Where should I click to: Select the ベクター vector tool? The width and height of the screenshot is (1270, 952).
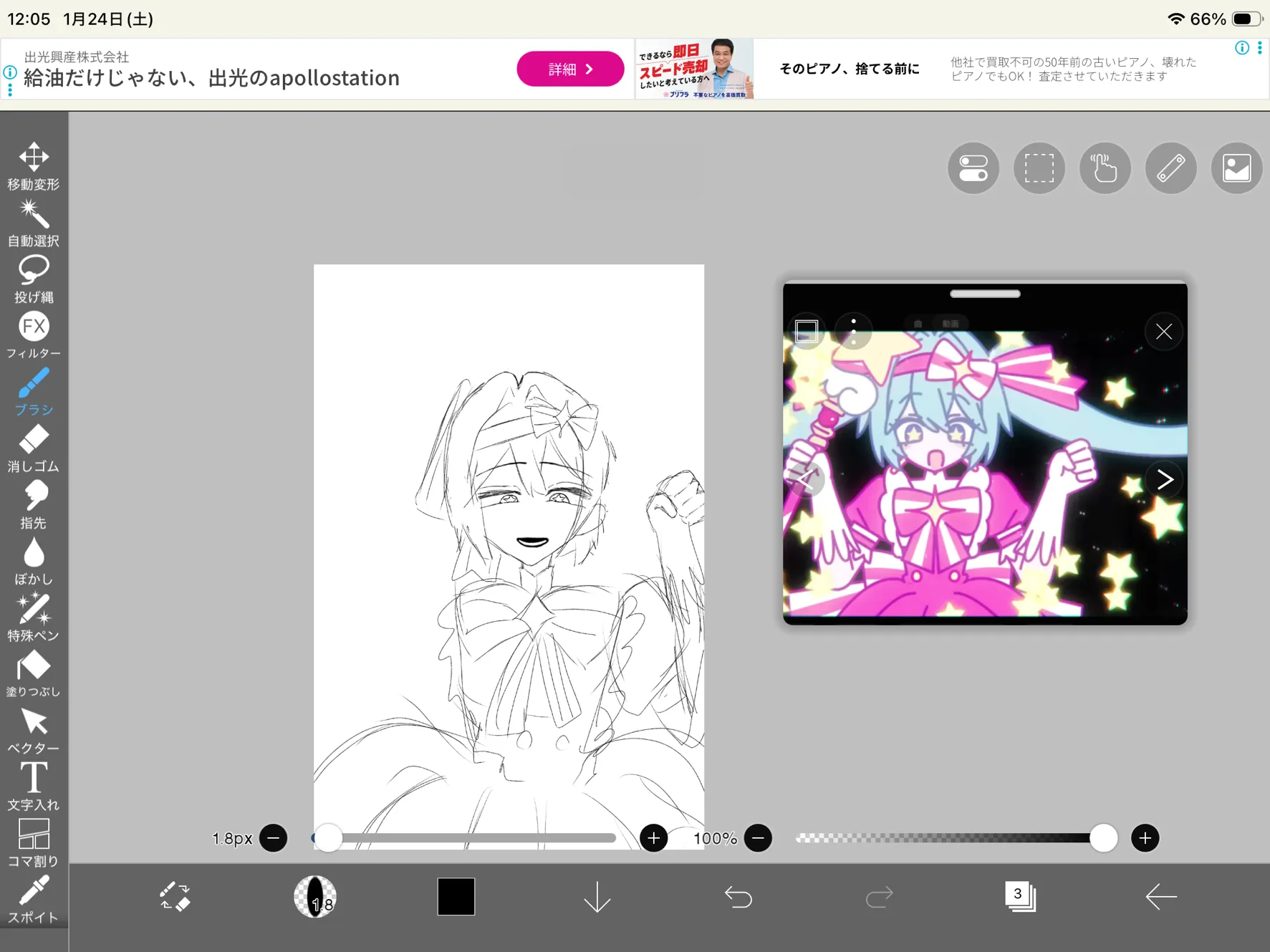34,731
